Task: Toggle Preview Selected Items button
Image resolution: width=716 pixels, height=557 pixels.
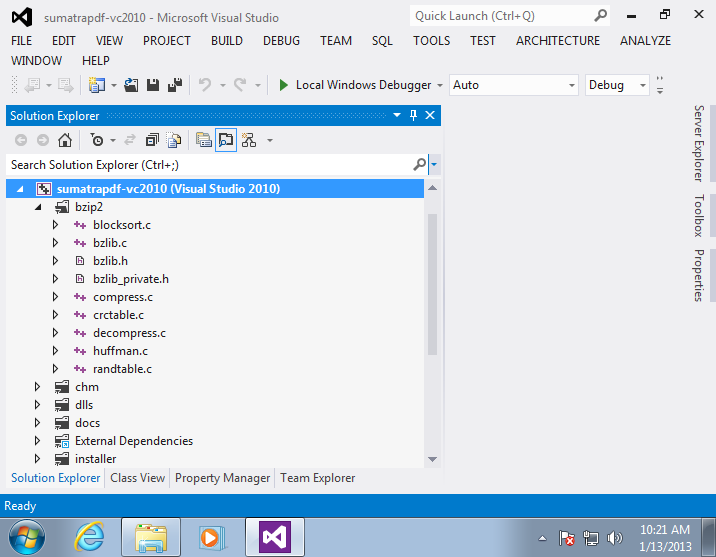Action: (226, 140)
